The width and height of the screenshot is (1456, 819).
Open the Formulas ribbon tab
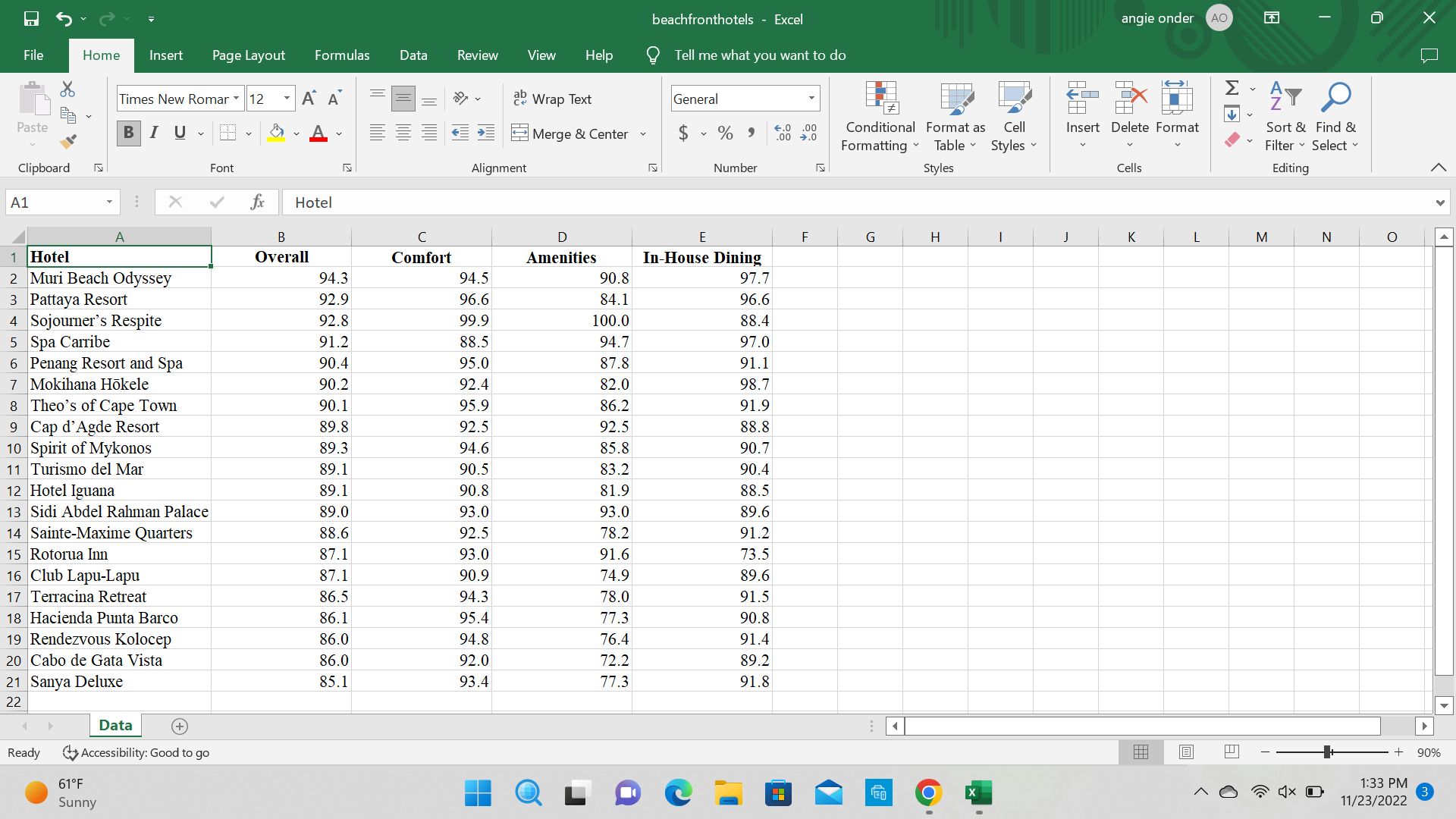point(342,55)
